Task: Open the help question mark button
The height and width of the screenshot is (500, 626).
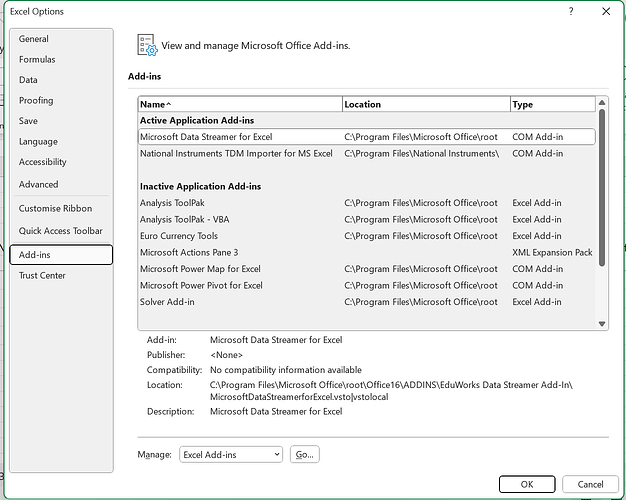Action: point(571,11)
